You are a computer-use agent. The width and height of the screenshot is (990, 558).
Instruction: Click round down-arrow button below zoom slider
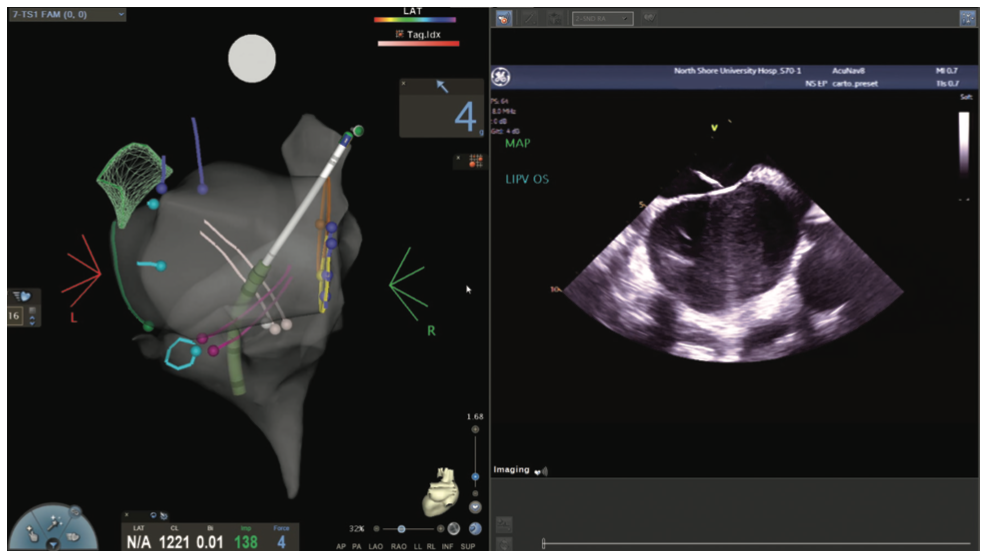(x=475, y=507)
